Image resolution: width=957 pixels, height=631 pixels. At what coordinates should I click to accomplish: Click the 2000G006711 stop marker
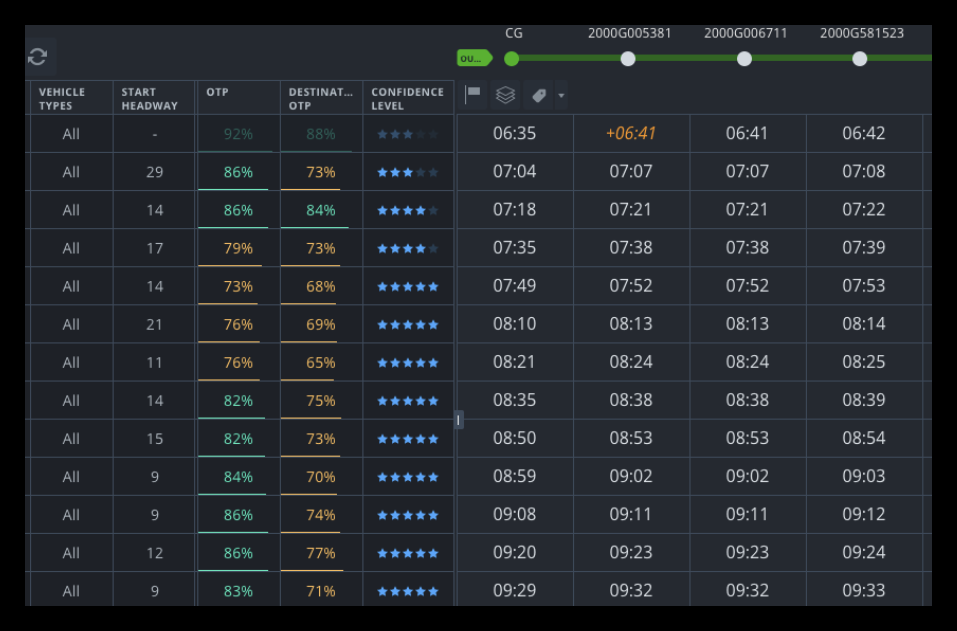(744, 59)
